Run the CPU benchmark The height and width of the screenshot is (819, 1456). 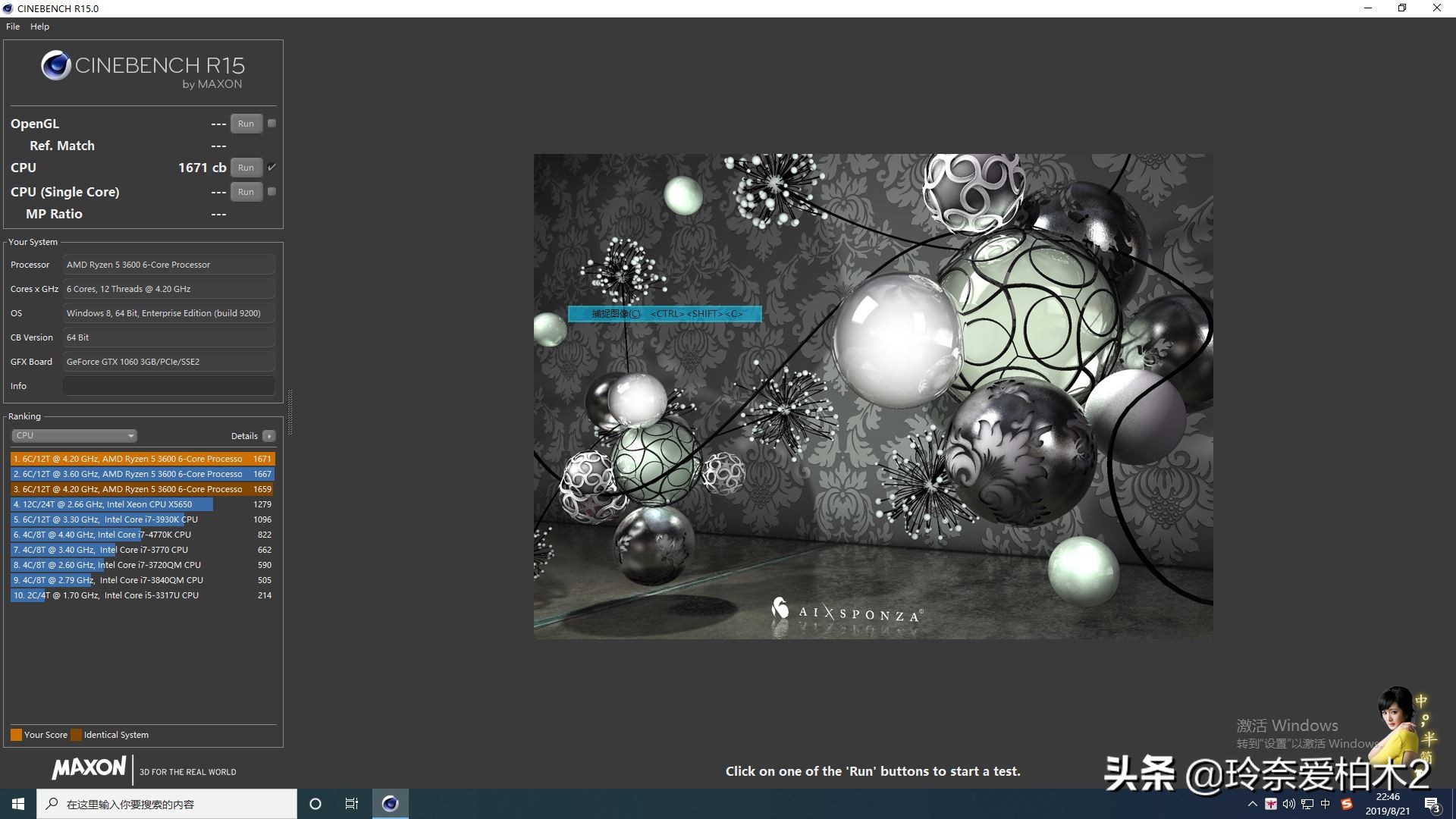coord(246,168)
